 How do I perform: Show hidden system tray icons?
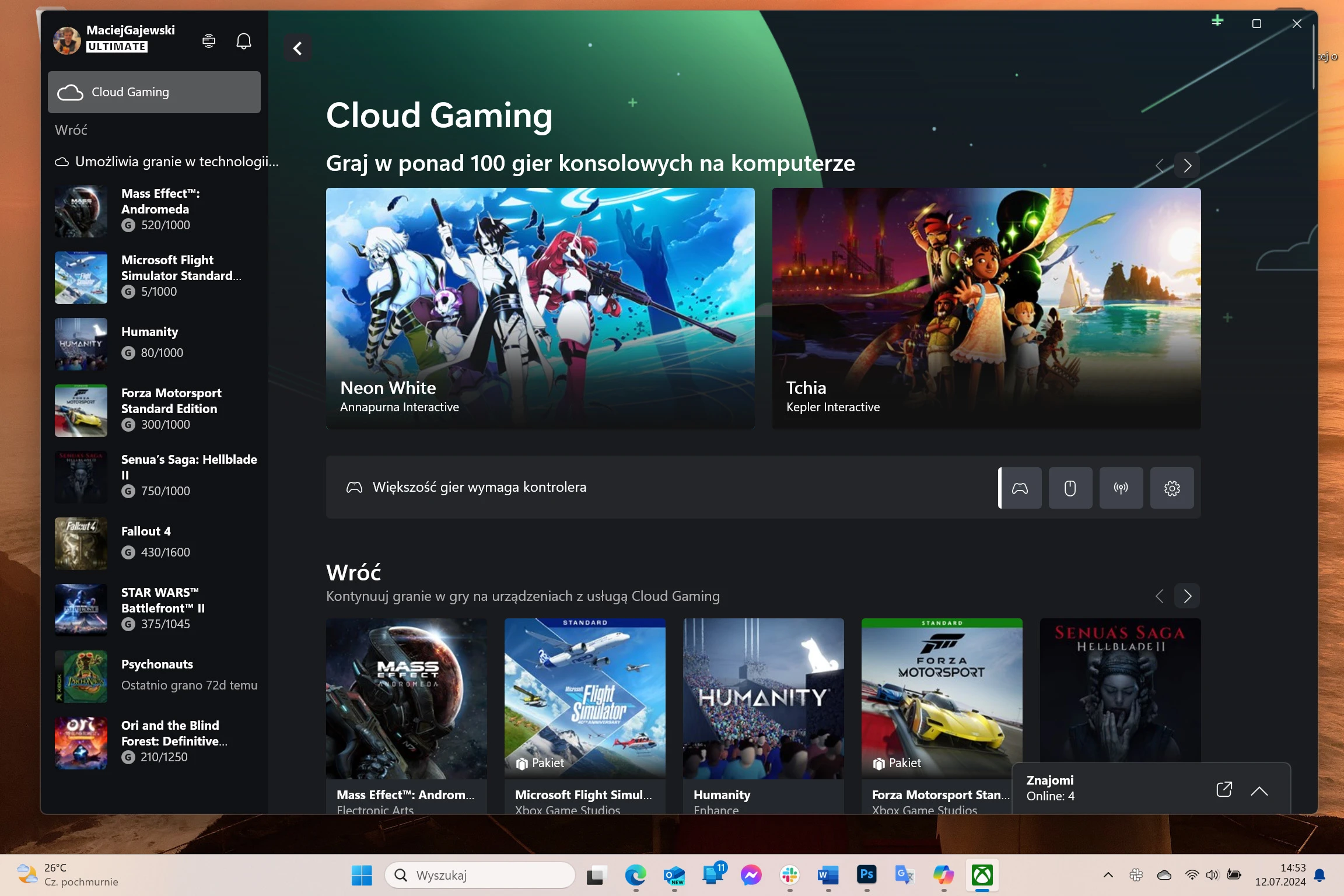1108,875
